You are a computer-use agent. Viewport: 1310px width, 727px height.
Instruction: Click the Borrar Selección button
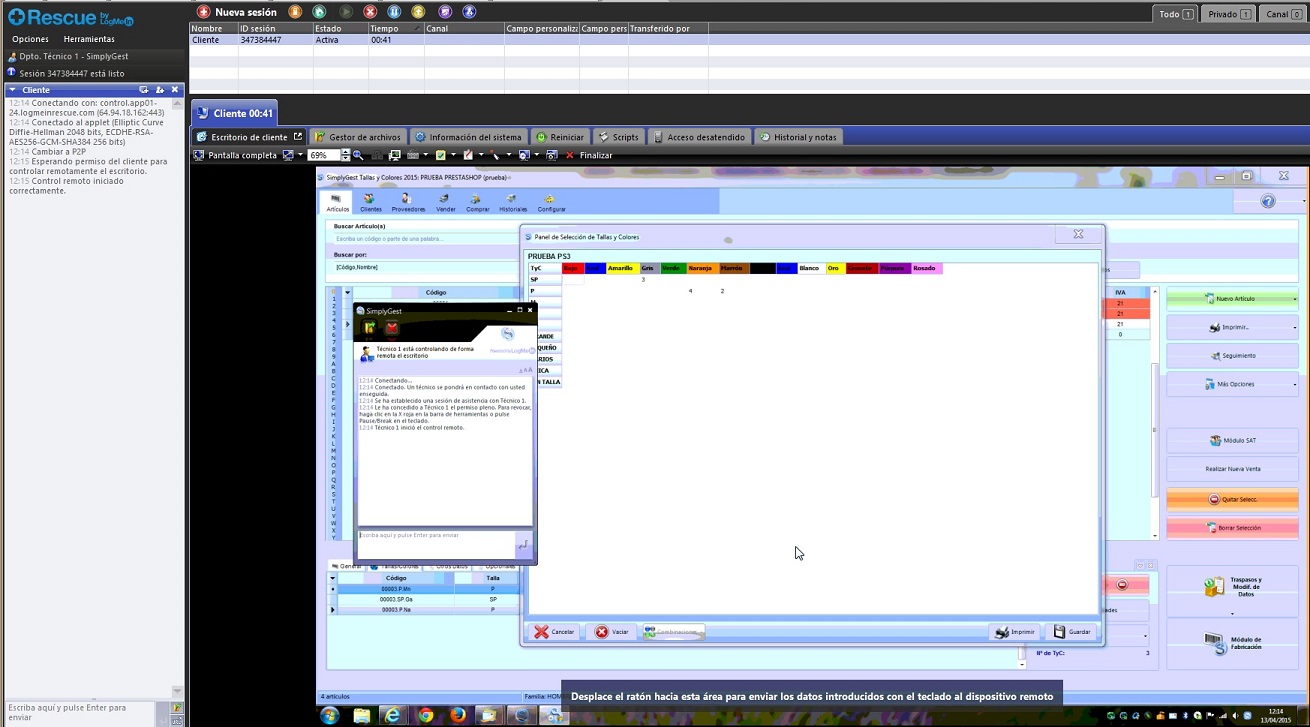(1232, 527)
